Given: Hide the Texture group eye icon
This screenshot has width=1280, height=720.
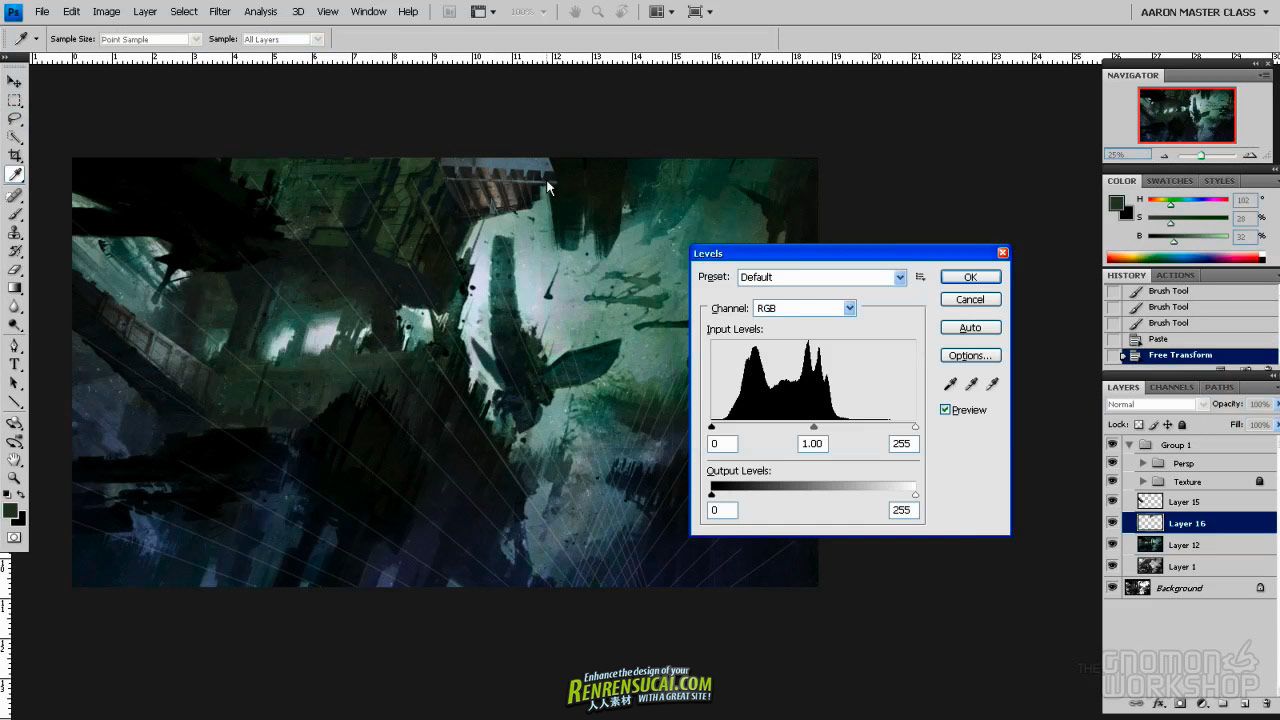Looking at the screenshot, I should click(x=1112, y=482).
